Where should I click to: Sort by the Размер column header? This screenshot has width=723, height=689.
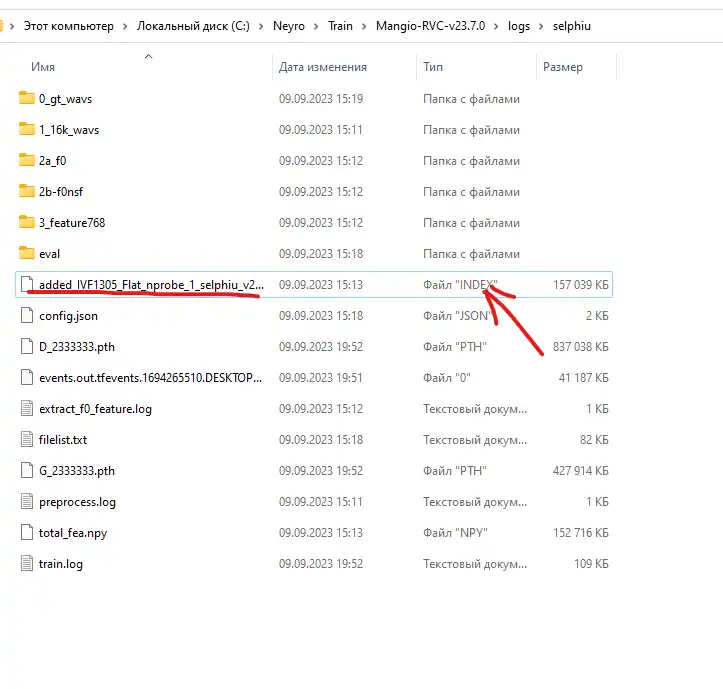563,67
